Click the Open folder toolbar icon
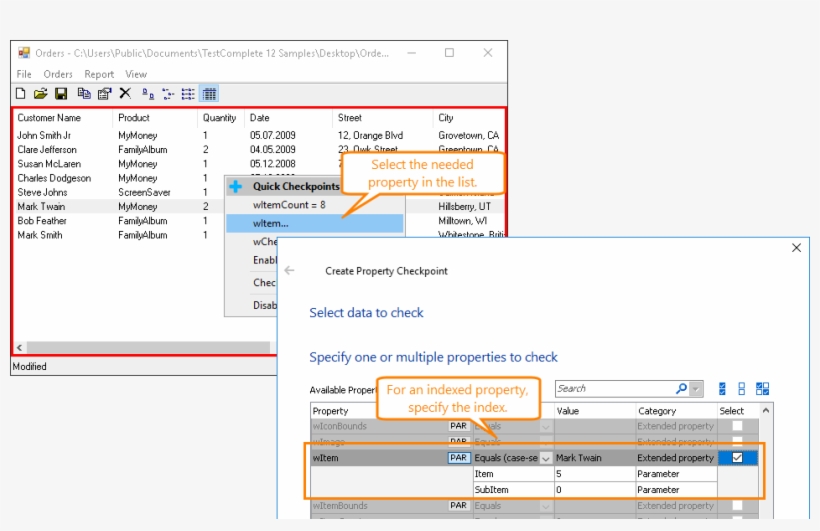 [40, 94]
